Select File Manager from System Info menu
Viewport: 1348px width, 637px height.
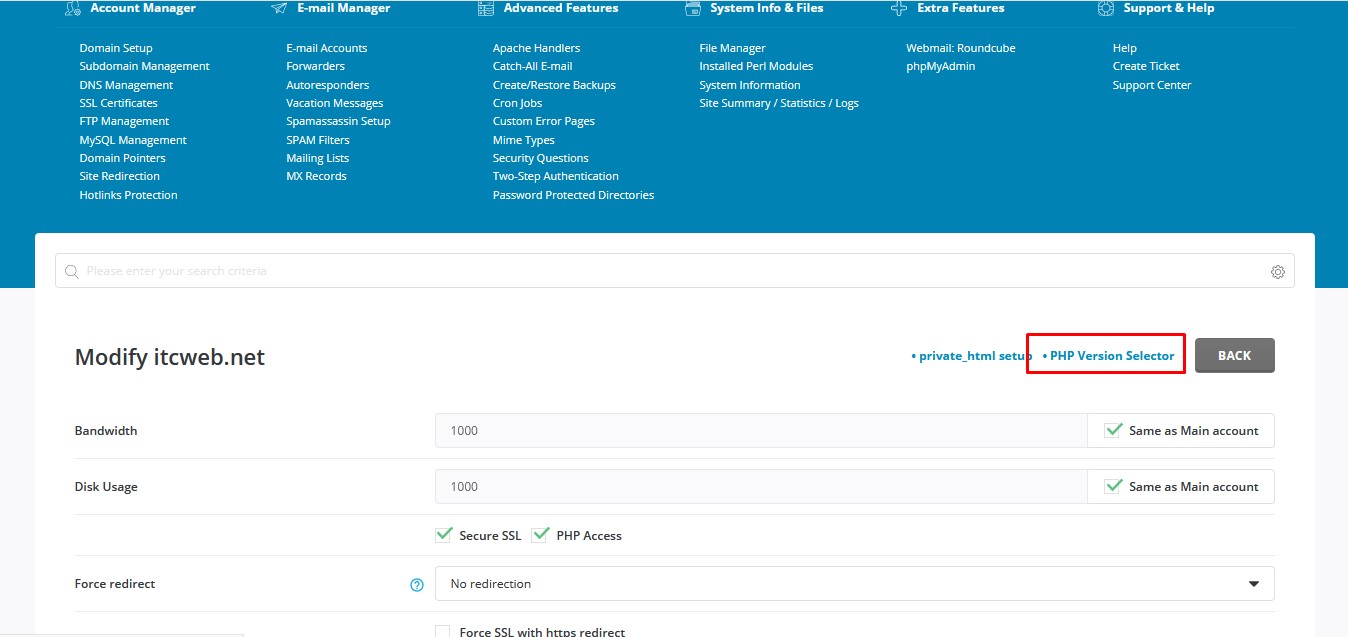pos(732,47)
